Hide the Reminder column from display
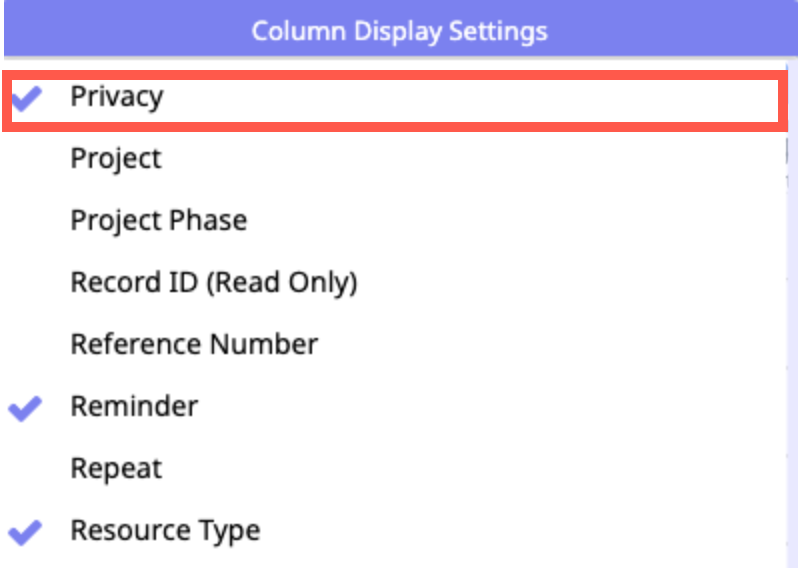 click(26, 407)
